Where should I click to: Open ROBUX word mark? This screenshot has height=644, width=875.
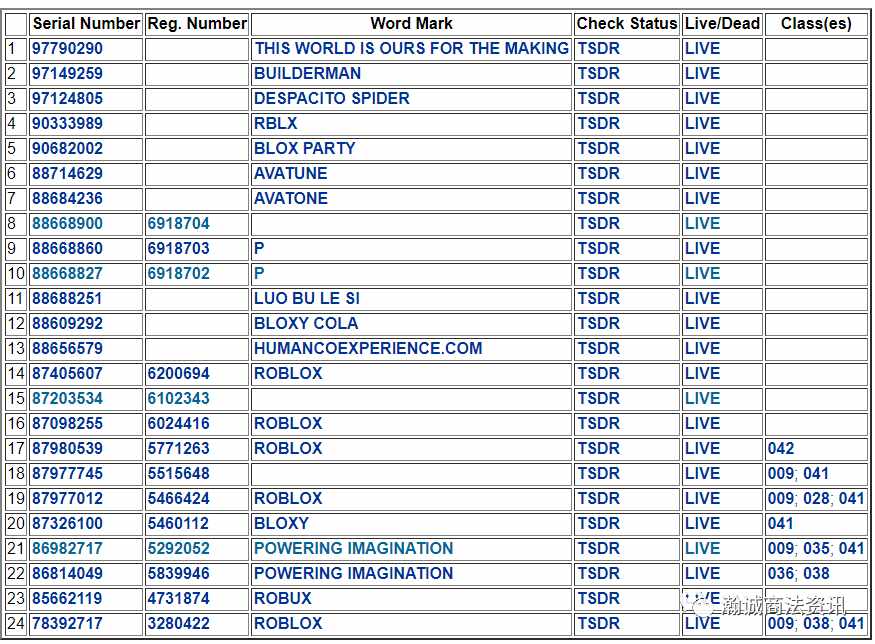pyautogui.click(x=282, y=598)
